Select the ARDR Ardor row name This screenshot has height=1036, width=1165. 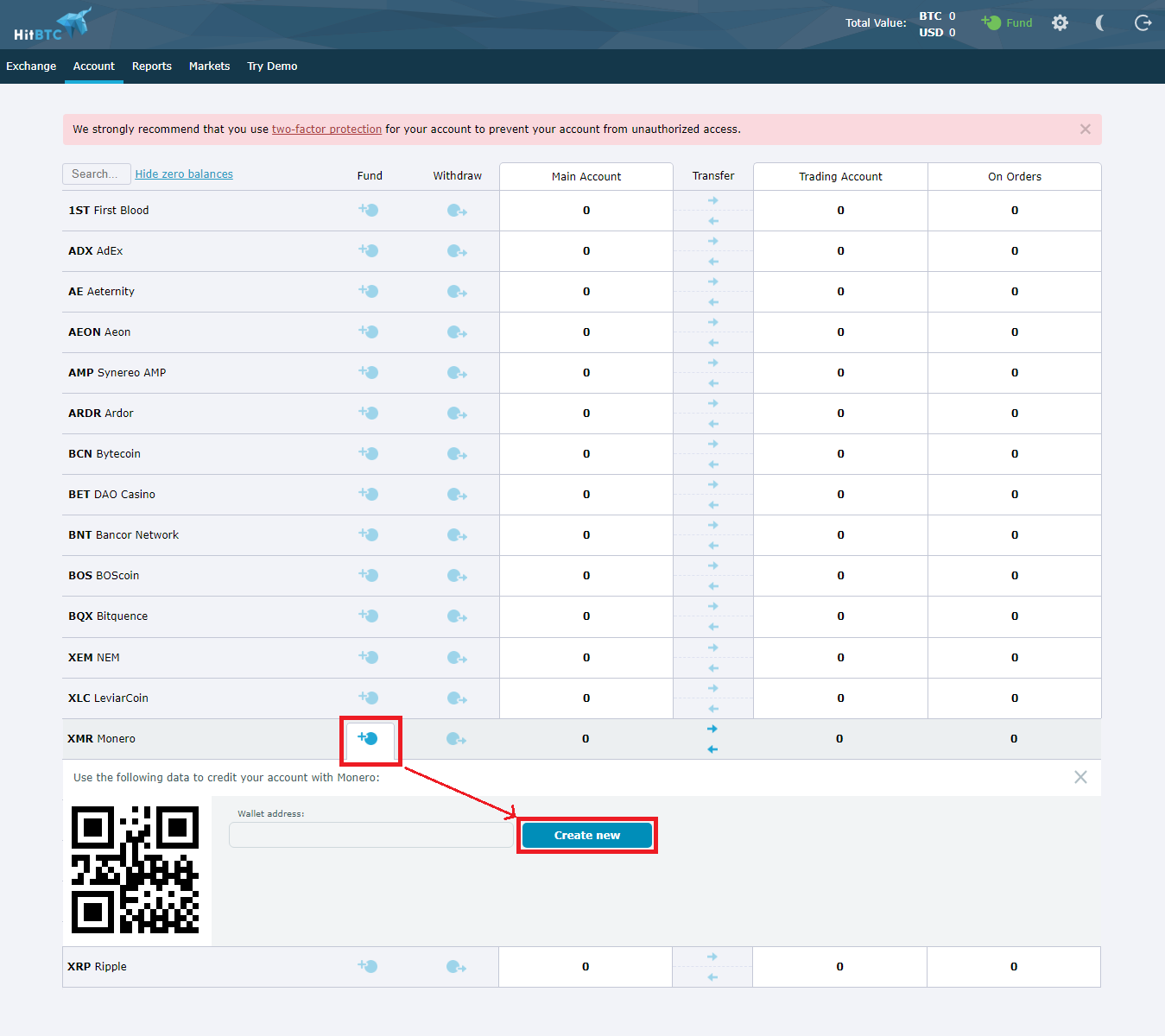tap(101, 414)
